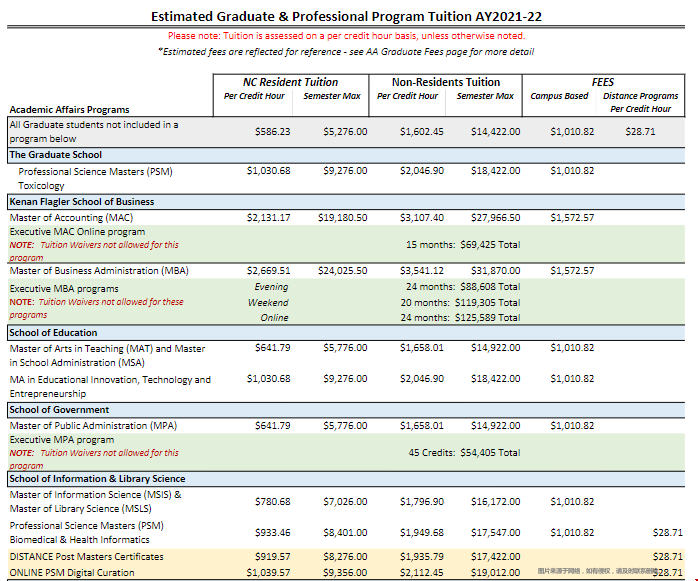The height and width of the screenshot is (581, 698).
Task: Select 'All Graduate students not included' row label
Action: coord(94,132)
